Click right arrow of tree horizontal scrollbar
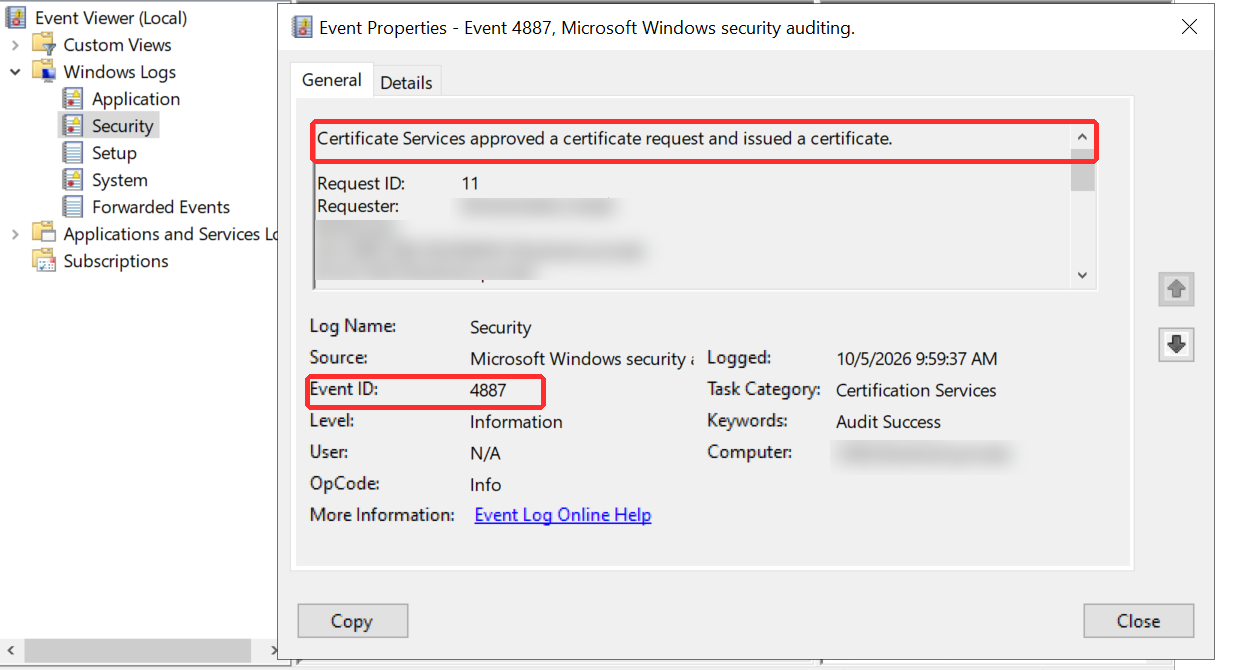 [x=274, y=650]
